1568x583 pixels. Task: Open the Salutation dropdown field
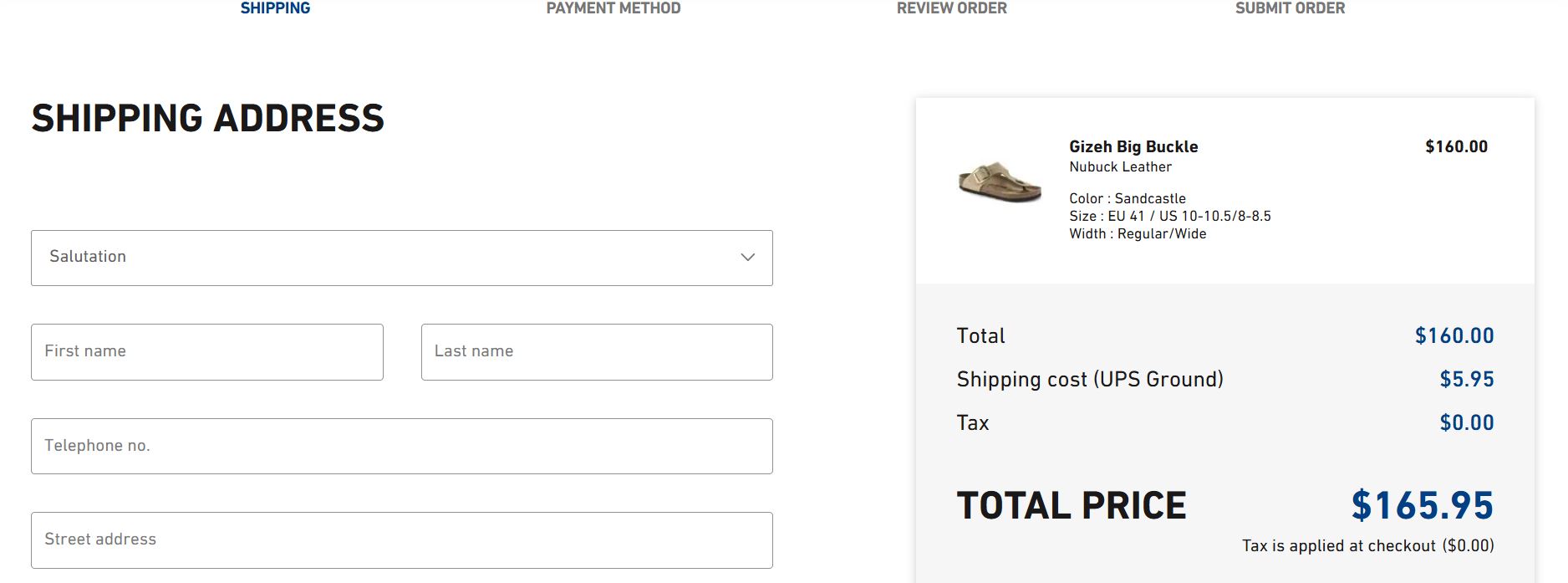coord(401,258)
